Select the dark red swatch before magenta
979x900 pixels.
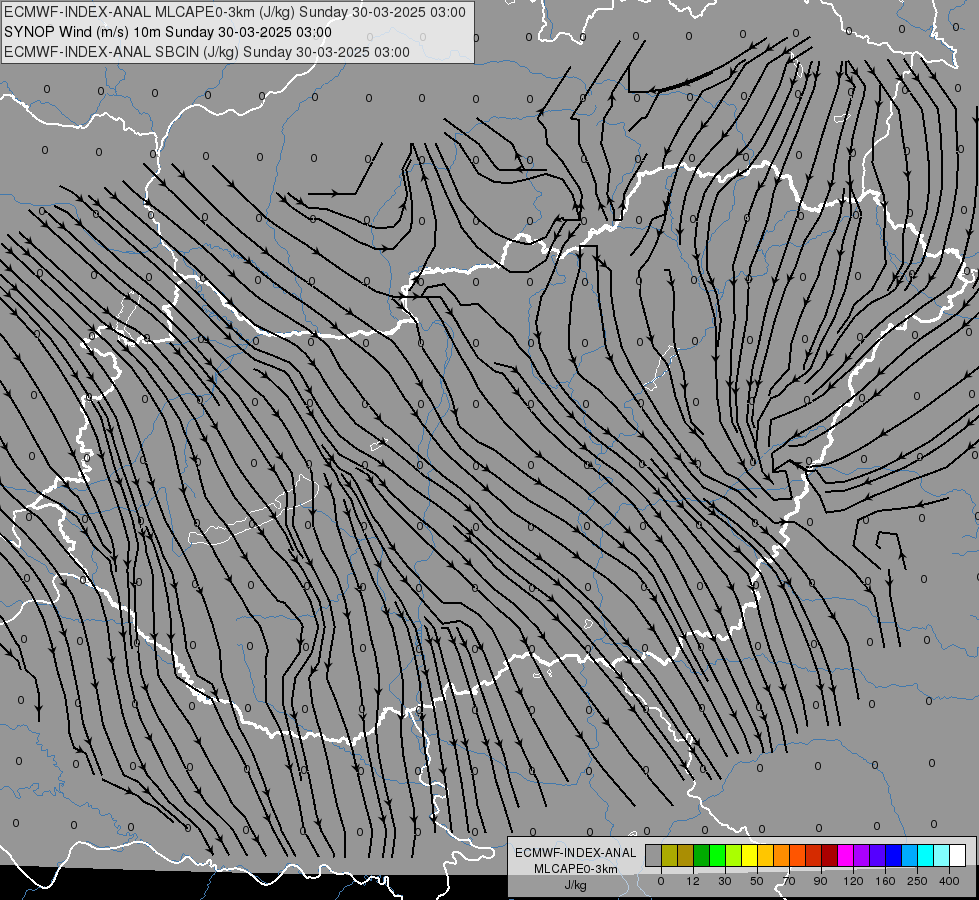[829, 856]
